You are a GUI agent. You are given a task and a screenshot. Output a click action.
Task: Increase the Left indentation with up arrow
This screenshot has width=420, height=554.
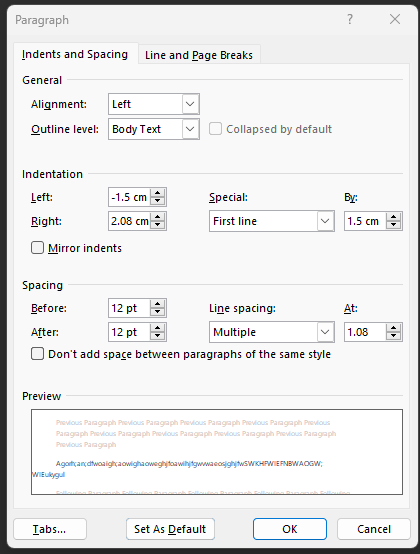click(x=158, y=193)
